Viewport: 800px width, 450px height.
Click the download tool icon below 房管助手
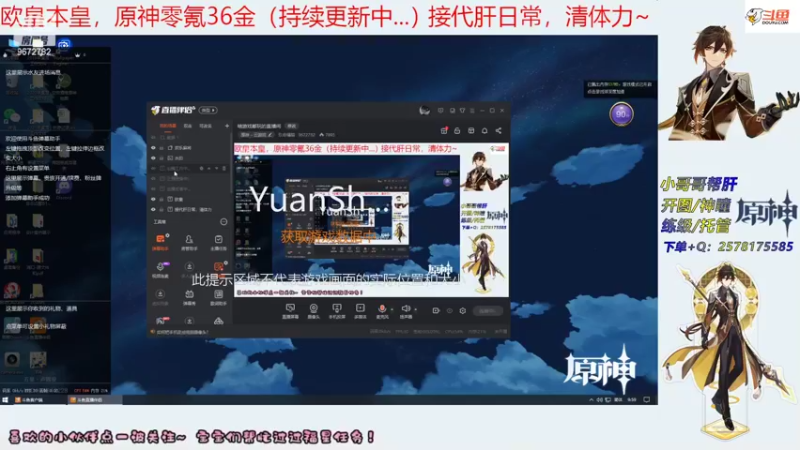click(x=189, y=267)
